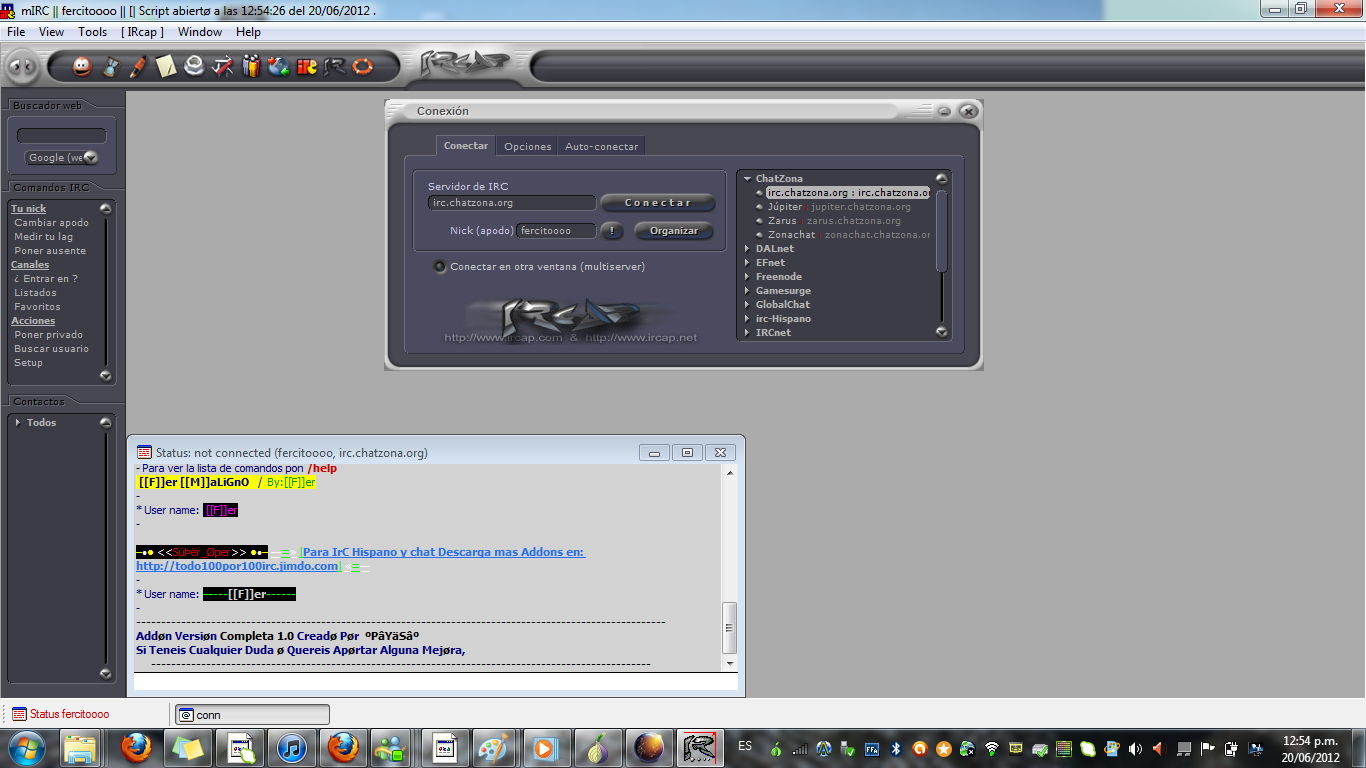Click Favoritos under Canales
Image resolution: width=1366 pixels, height=768 pixels.
(38, 307)
